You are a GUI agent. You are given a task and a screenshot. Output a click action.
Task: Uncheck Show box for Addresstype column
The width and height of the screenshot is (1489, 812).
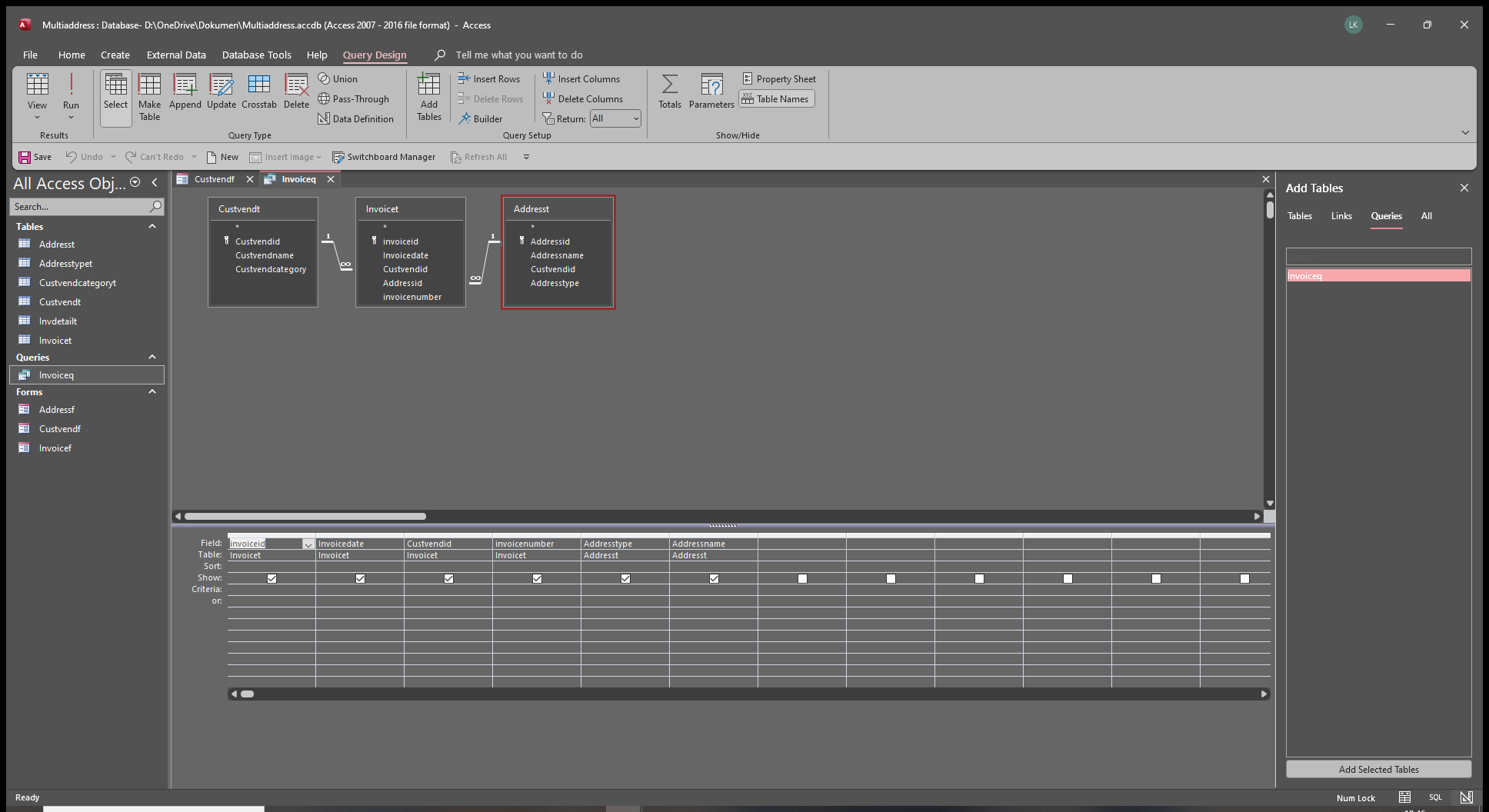coord(625,578)
